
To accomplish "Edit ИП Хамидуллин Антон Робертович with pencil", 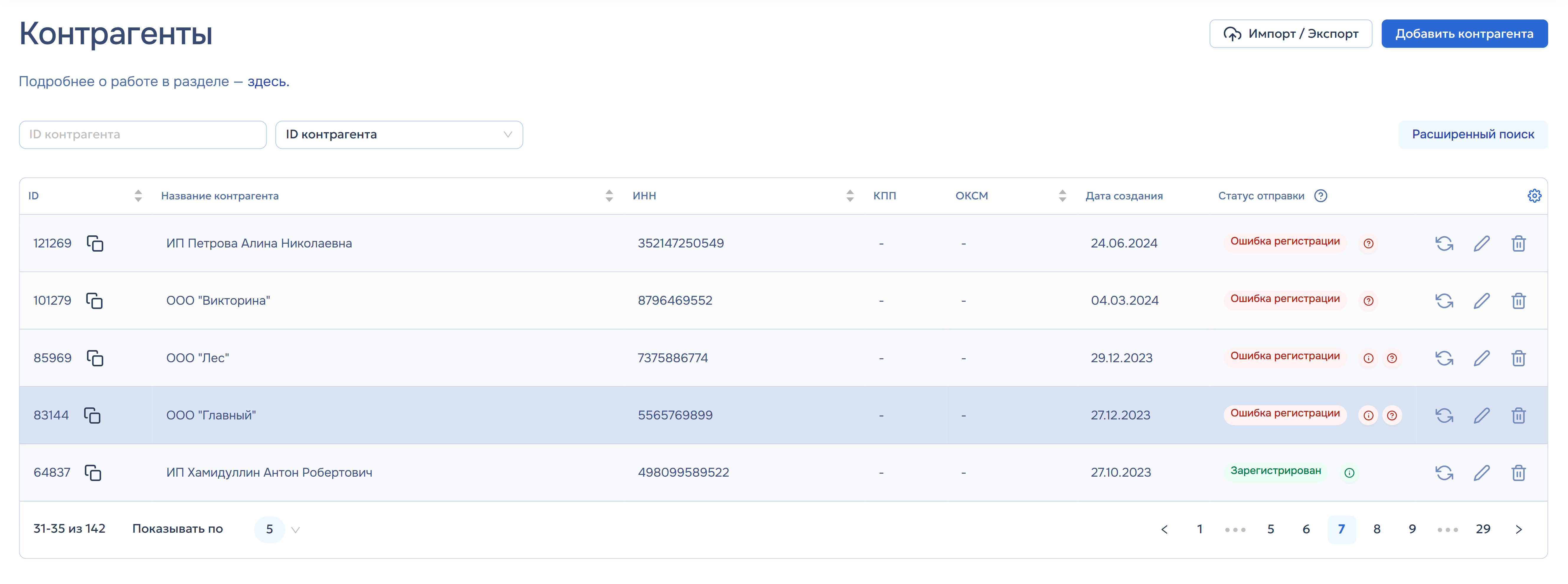I will point(1482,473).
